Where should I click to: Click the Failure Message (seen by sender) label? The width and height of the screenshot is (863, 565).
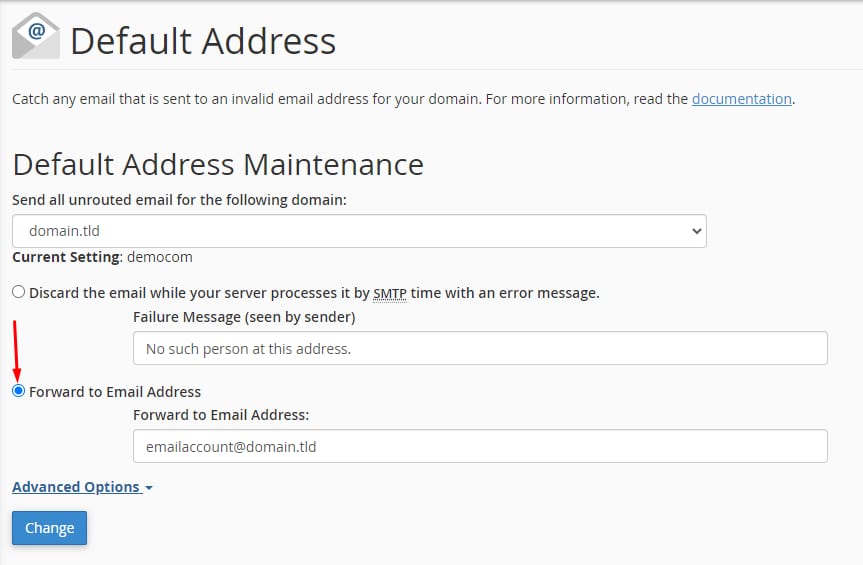coord(244,317)
